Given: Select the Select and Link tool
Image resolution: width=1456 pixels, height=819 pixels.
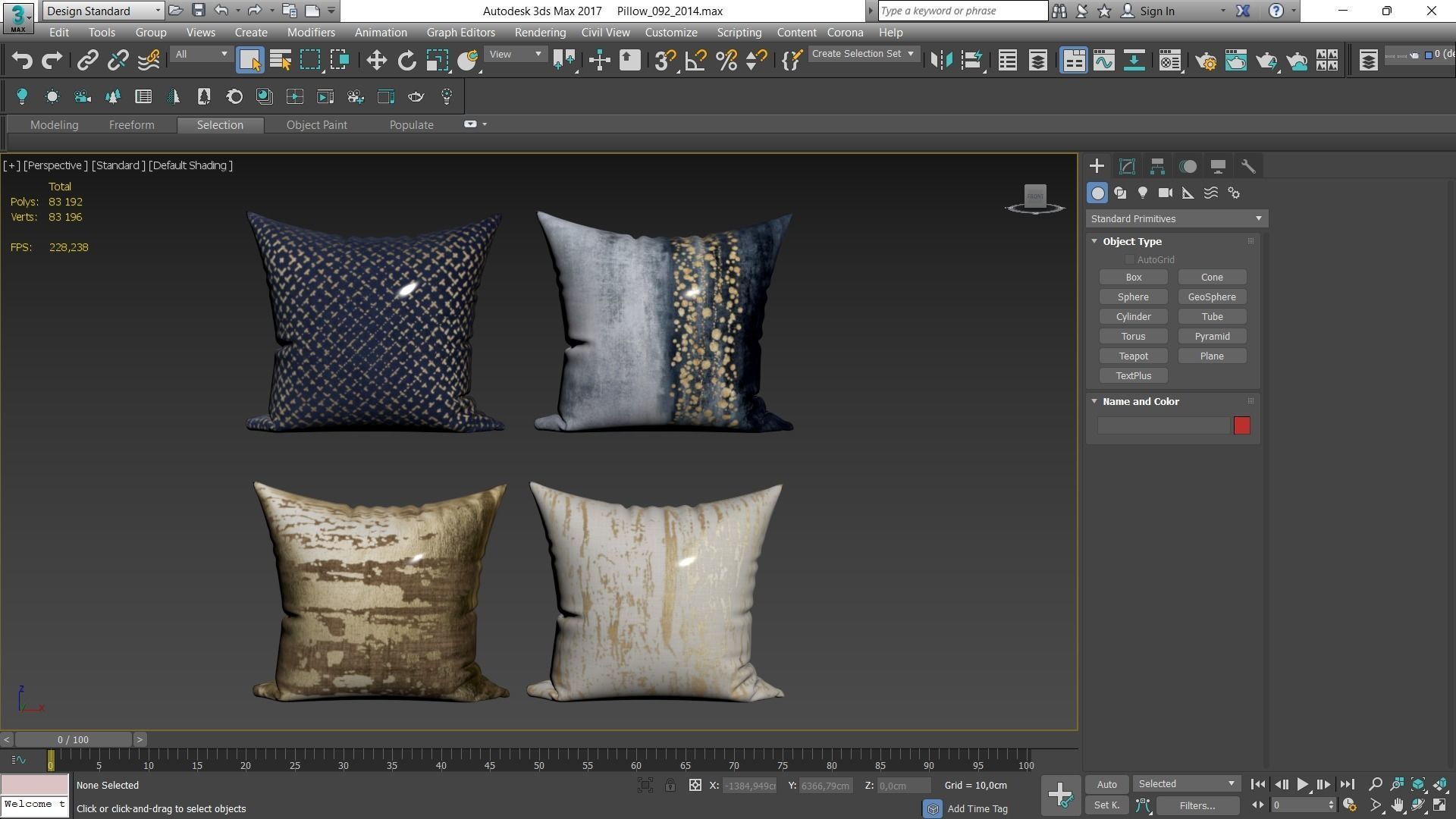Looking at the screenshot, I should (87, 61).
